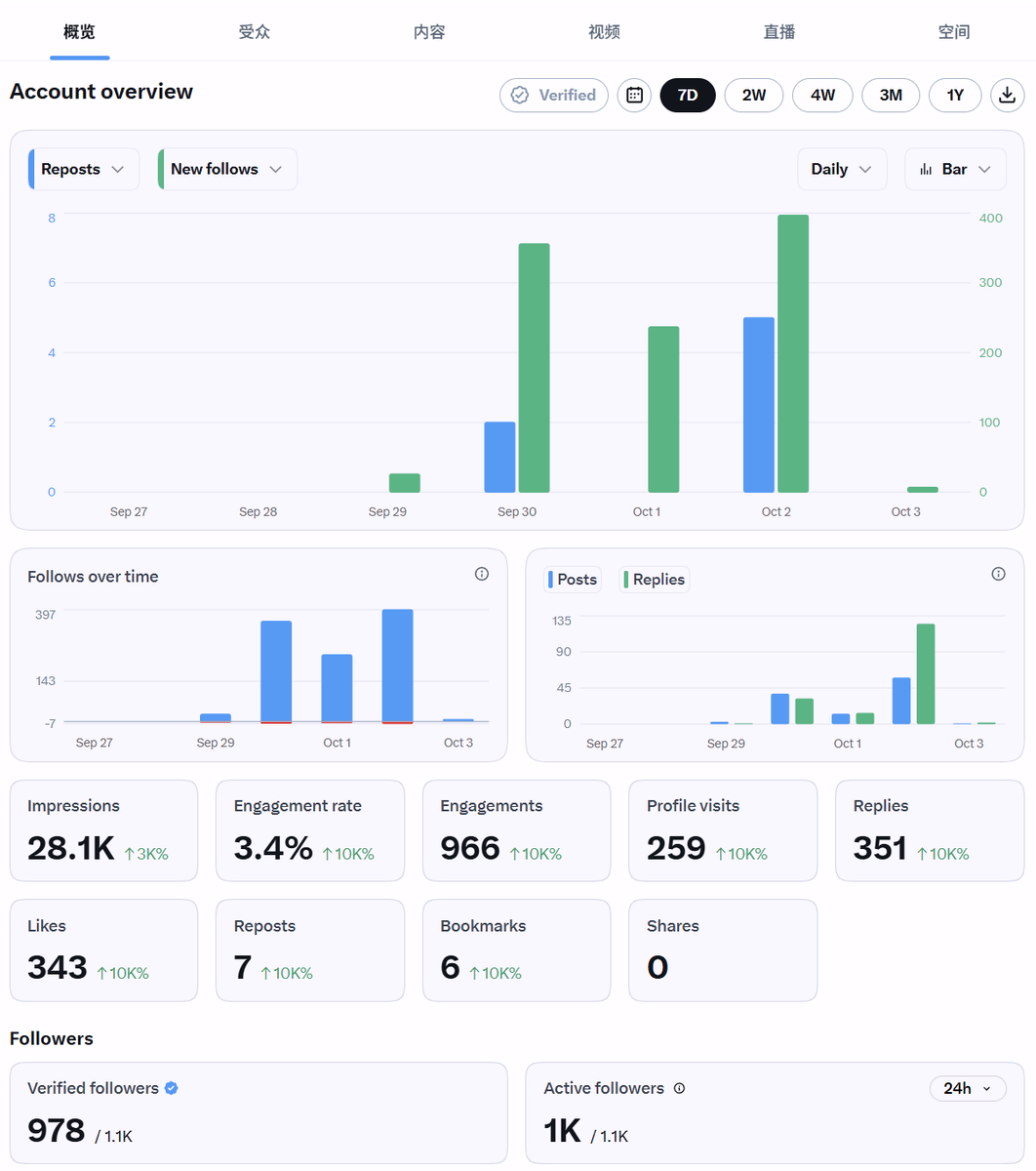Open info icon on Posts and Replies chart
Screen dimensions: 1036x1171
tap(998, 574)
